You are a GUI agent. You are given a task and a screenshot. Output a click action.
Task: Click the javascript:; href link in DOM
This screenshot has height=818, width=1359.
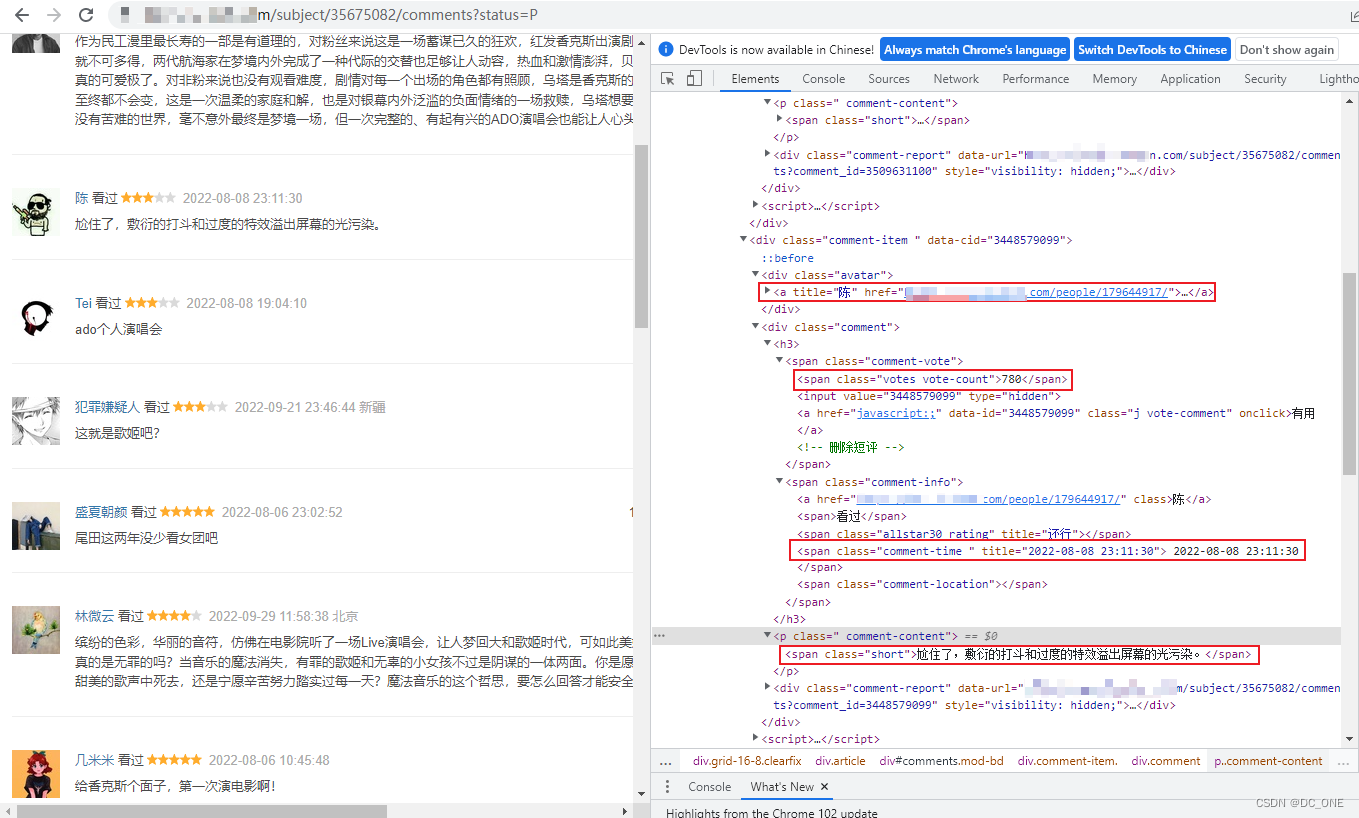pos(896,413)
